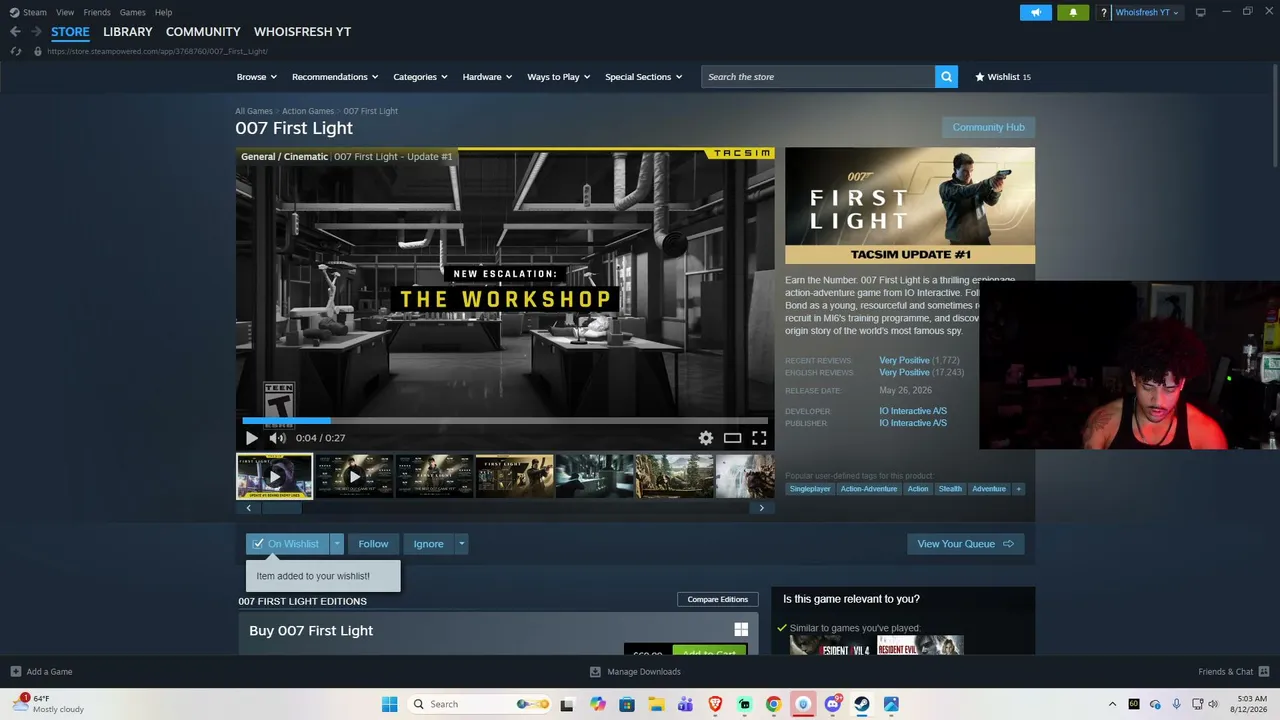Screen dimensions: 1280x720
Task: Click the Ignore button
Action: tap(428, 544)
